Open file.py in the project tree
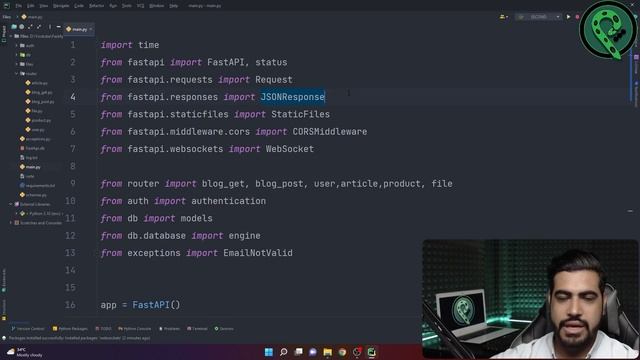This screenshot has height=360, width=640. tap(34, 111)
